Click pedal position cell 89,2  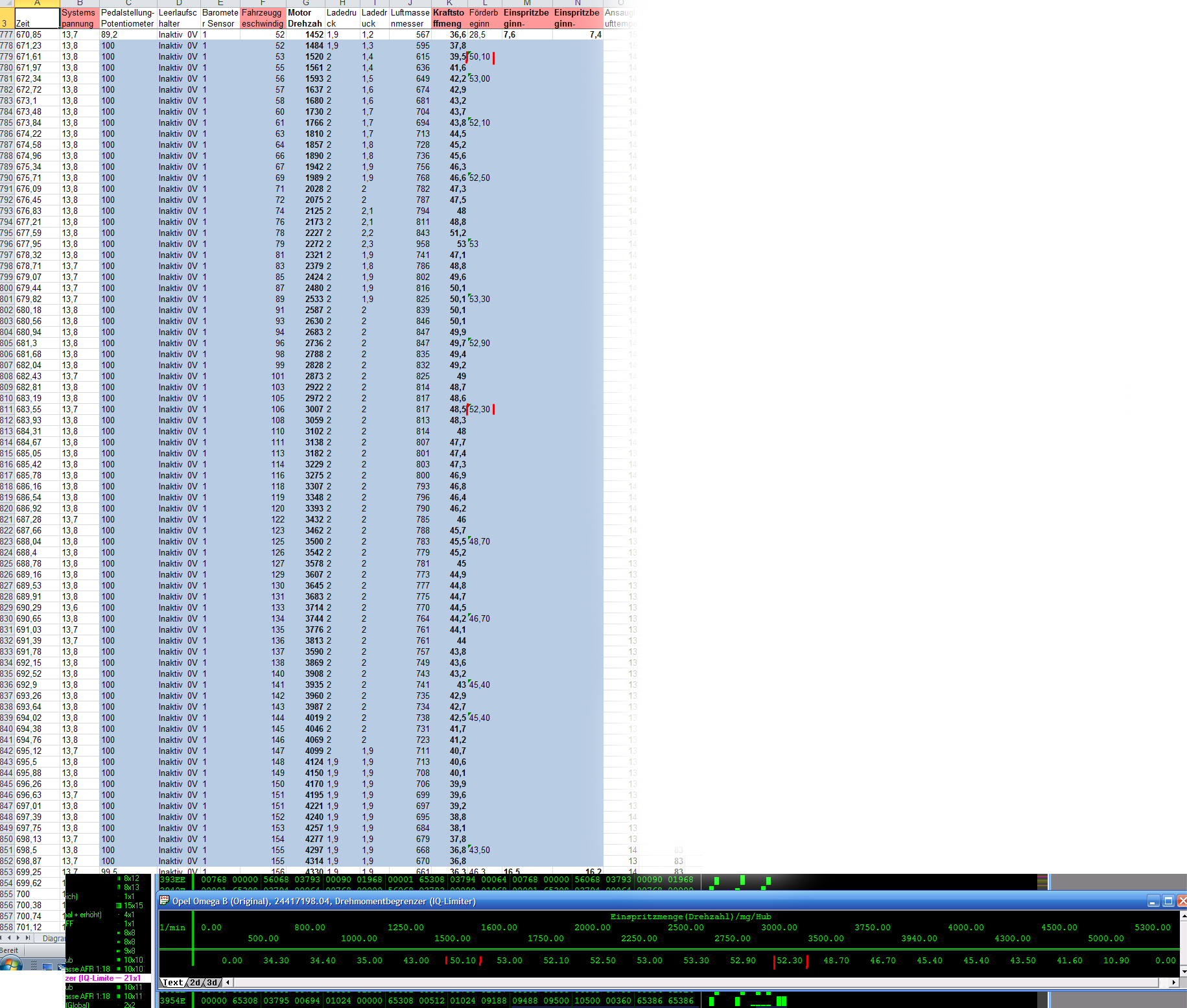pyautogui.click(x=128, y=35)
